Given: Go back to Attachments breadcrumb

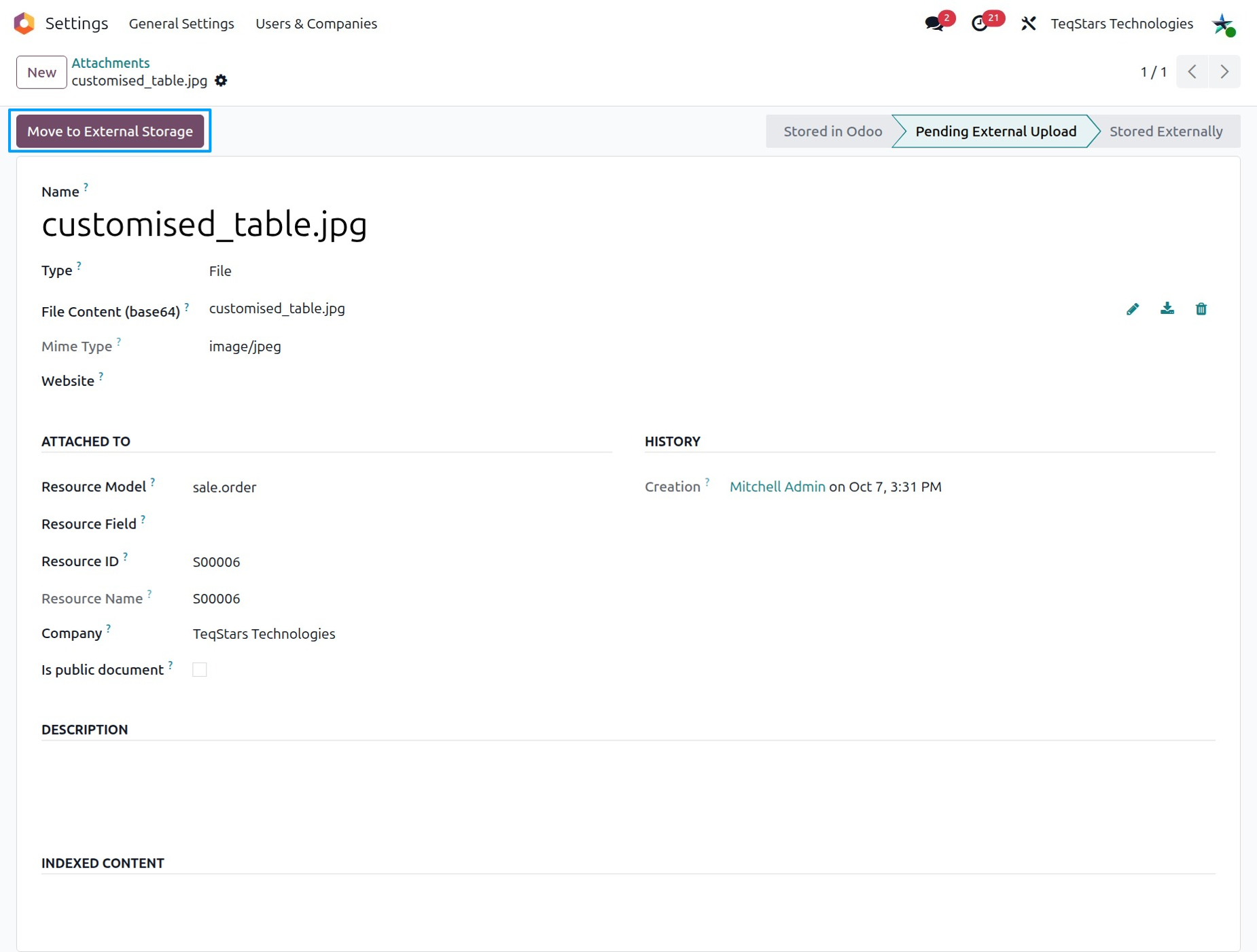Looking at the screenshot, I should tap(111, 63).
